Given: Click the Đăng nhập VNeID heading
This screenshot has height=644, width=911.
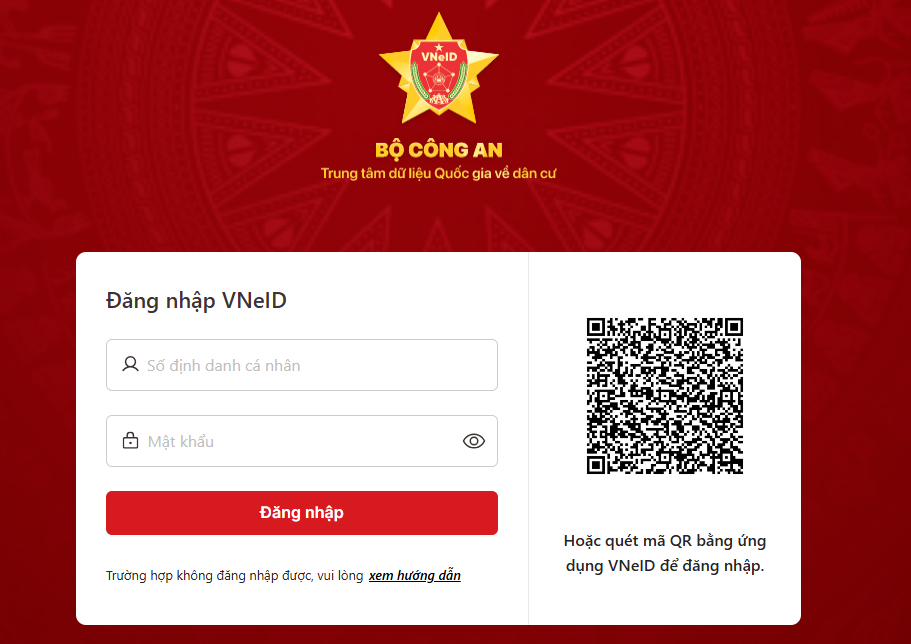Looking at the screenshot, I should pos(196,300).
